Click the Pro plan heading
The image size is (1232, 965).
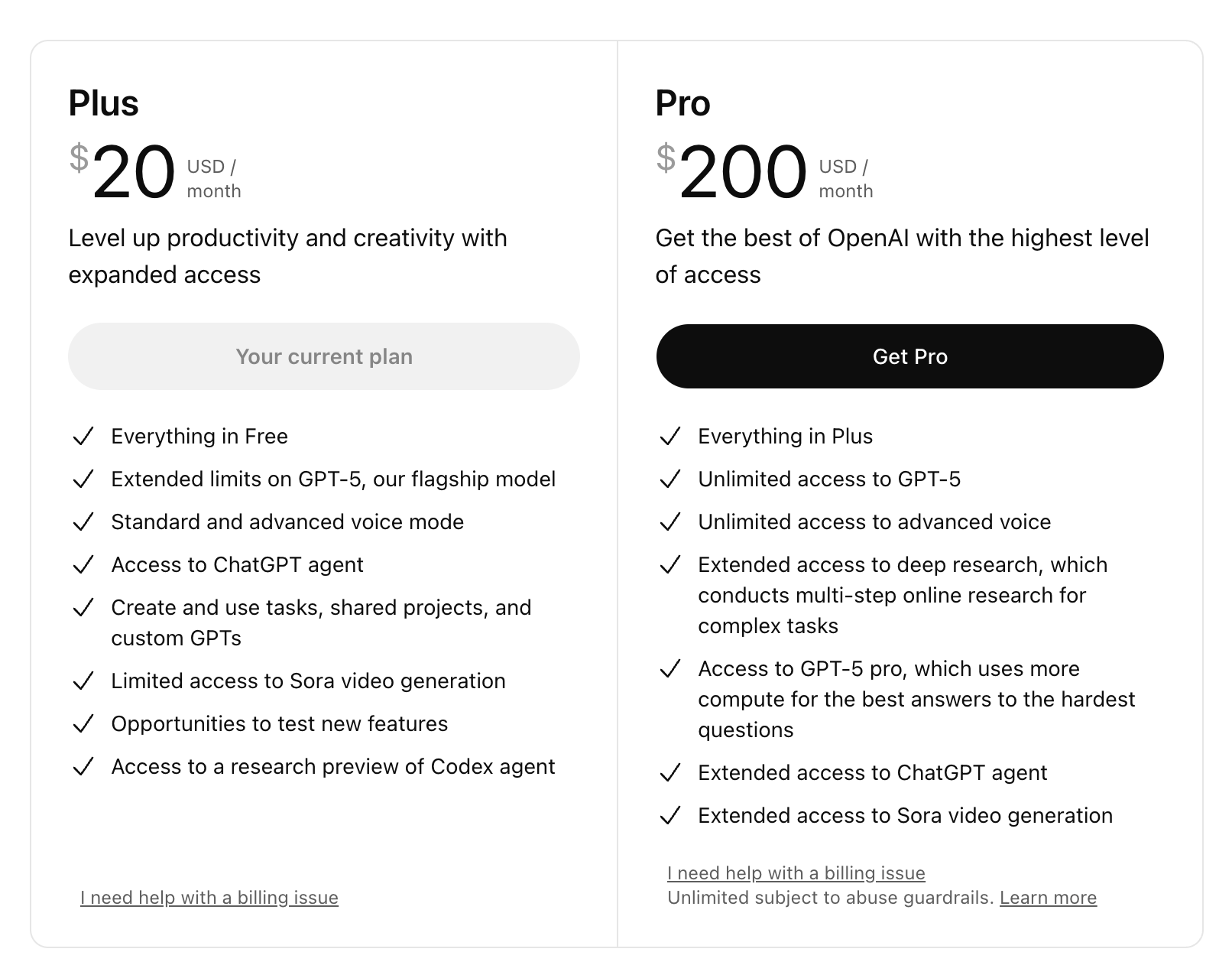(682, 103)
